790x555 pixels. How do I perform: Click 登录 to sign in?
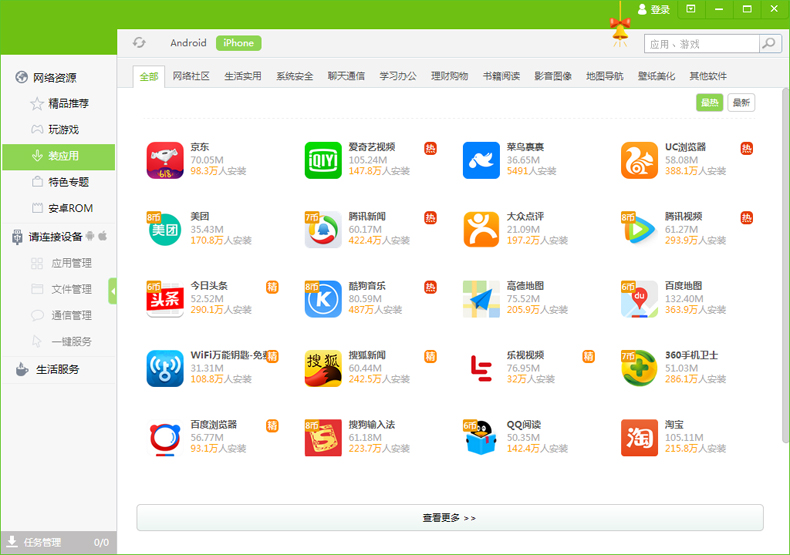click(654, 9)
